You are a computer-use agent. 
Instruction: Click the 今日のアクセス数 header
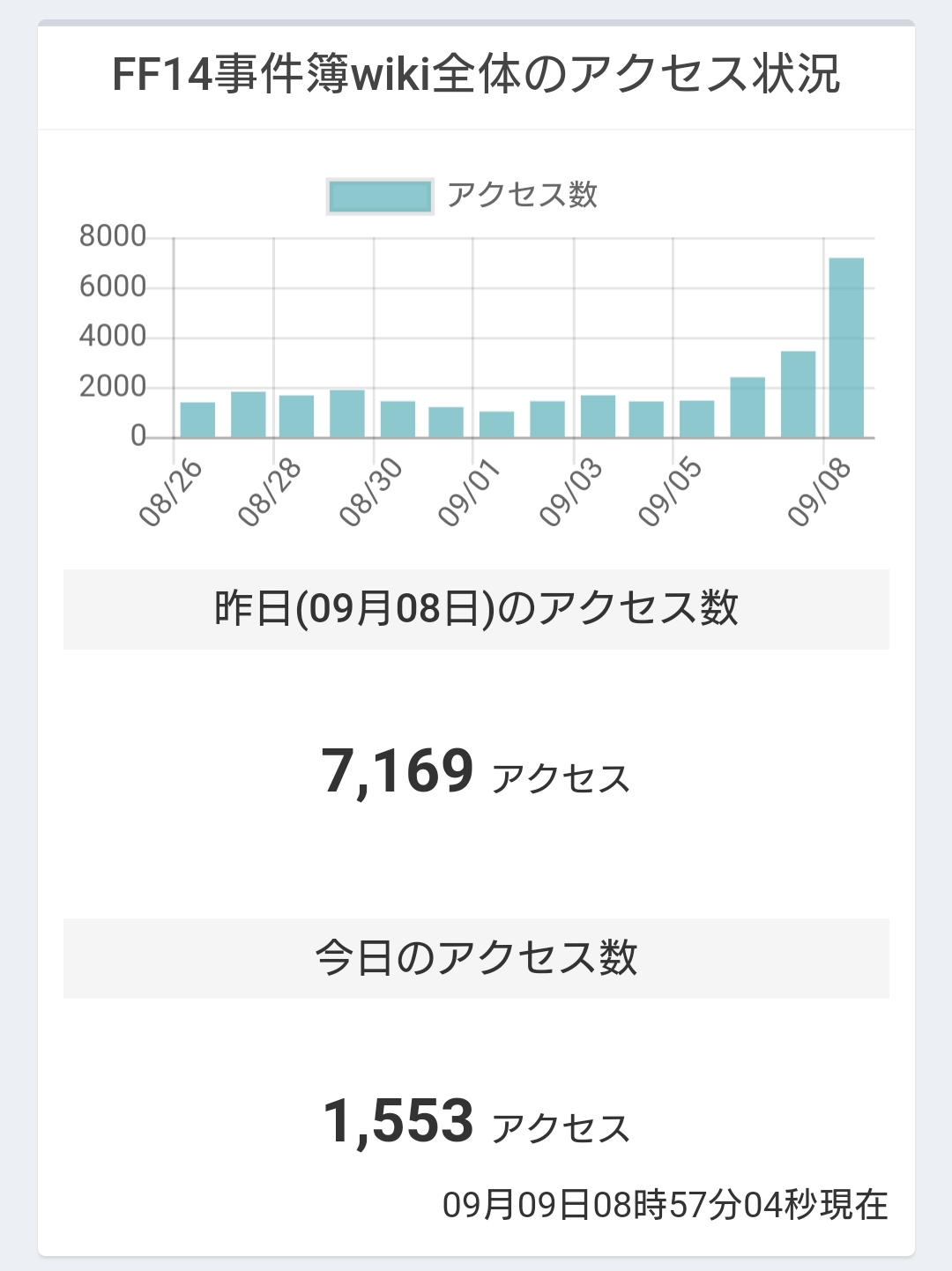[x=476, y=958]
